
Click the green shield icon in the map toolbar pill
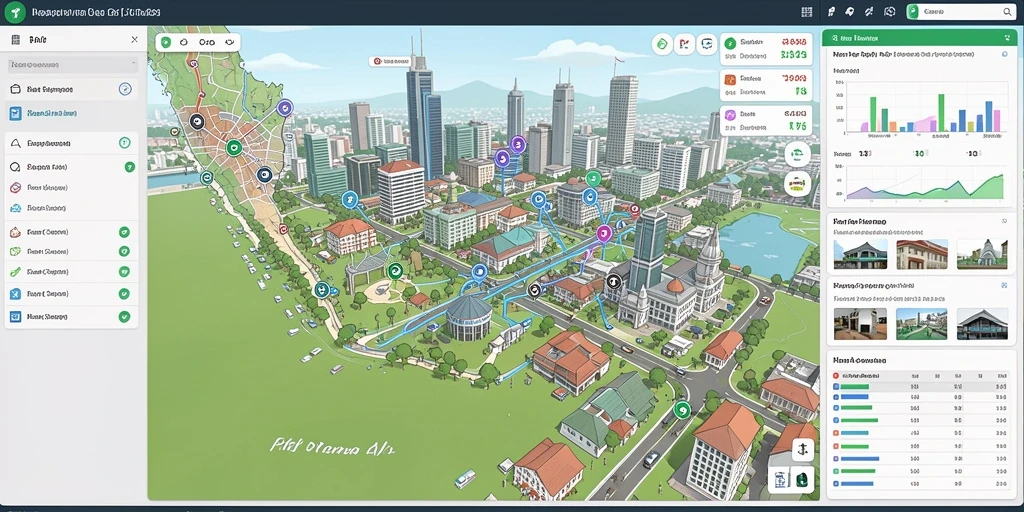pyautogui.click(x=166, y=42)
